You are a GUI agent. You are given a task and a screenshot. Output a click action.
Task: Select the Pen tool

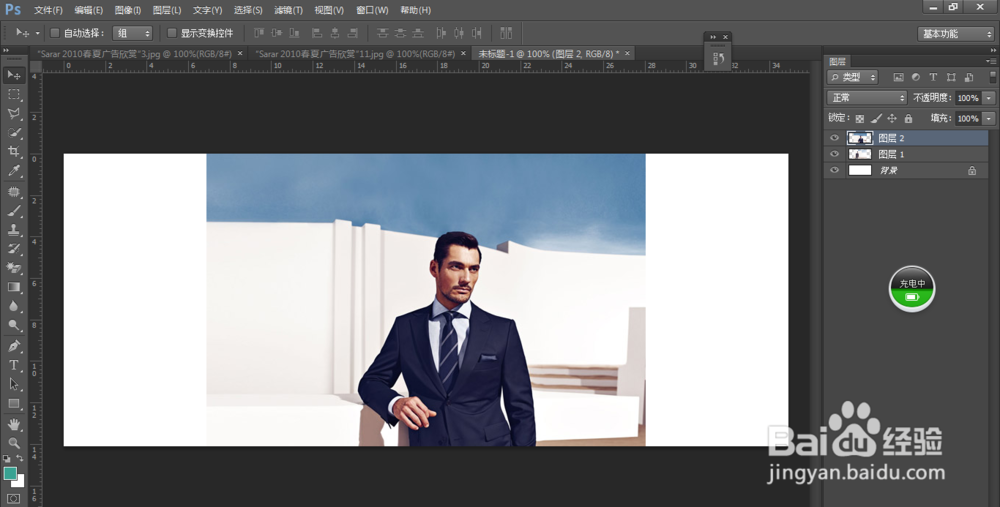[13, 346]
